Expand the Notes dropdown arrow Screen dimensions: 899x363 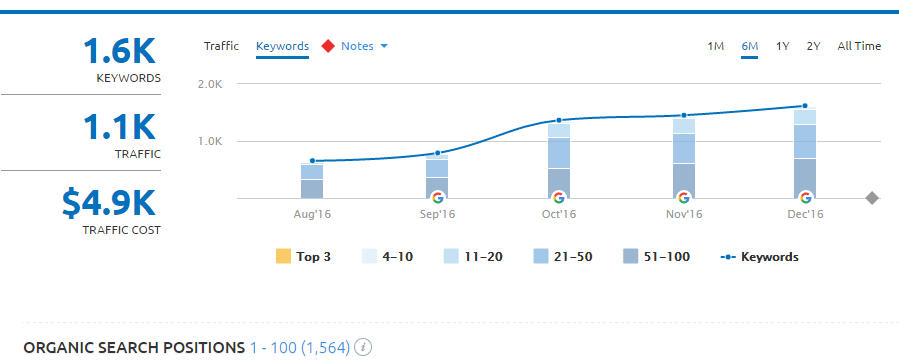(x=384, y=46)
